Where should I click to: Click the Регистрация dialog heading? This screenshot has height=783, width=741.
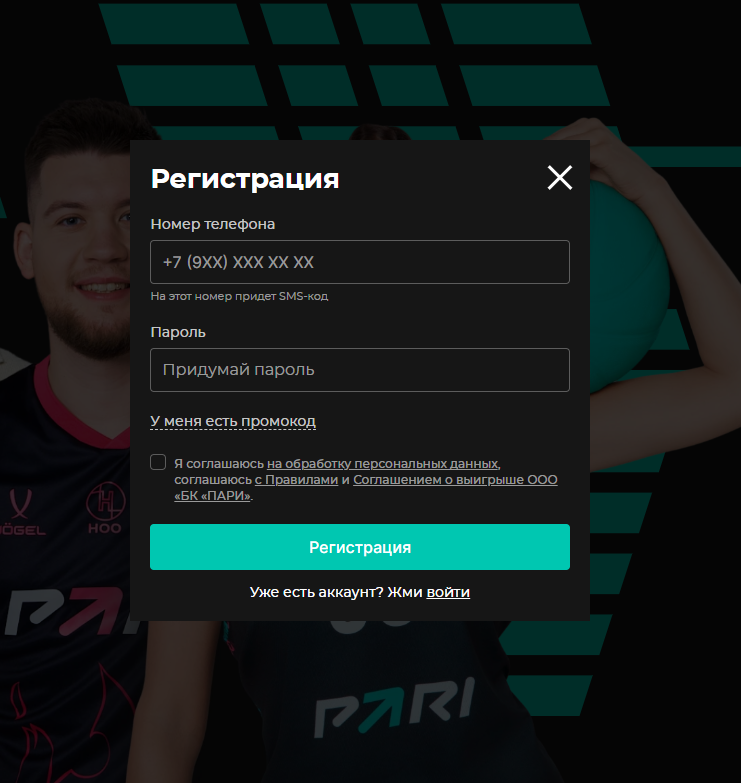pos(245,179)
